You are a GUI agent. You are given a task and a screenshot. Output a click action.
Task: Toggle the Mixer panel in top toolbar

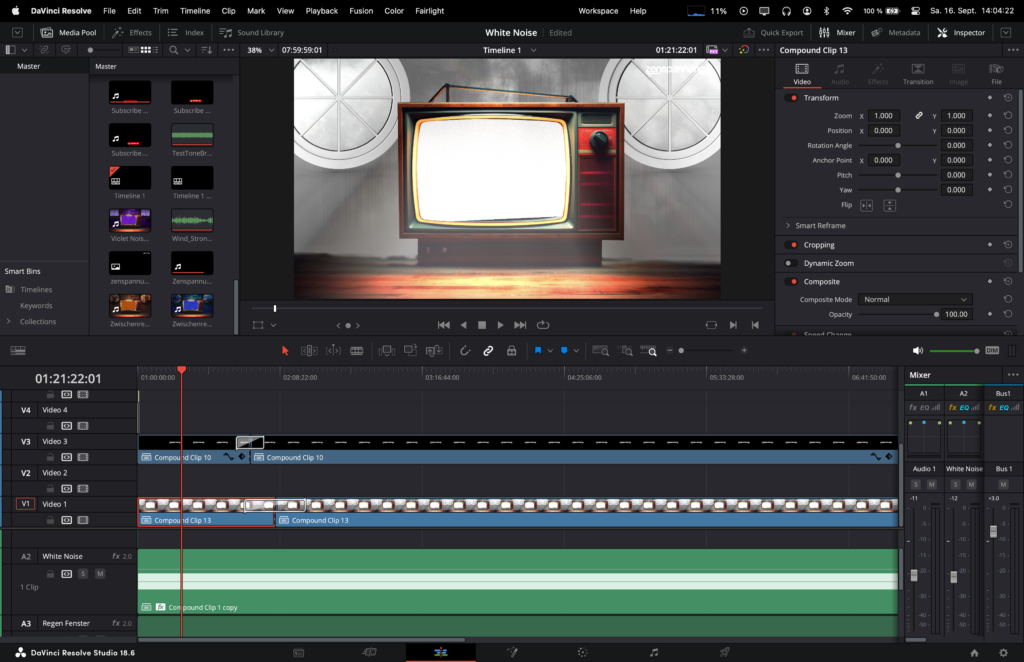pyautogui.click(x=837, y=33)
